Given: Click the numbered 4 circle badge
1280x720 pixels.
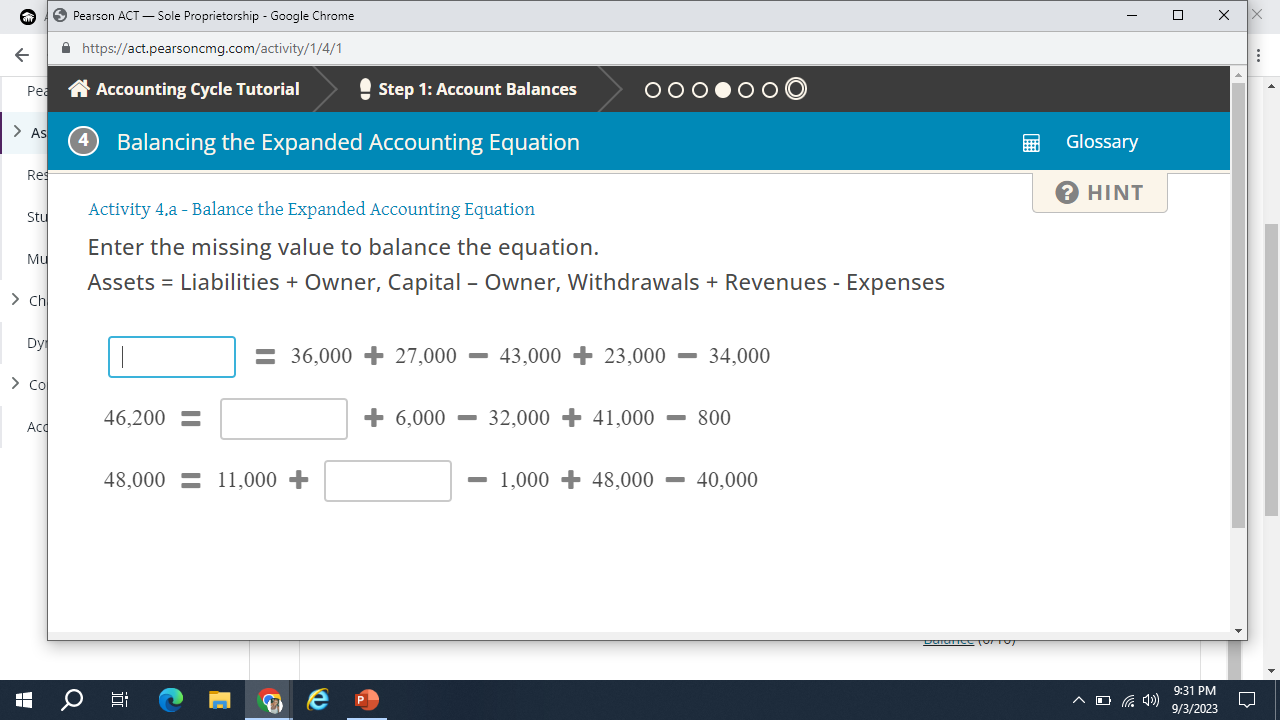Looking at the screenshot, I should coord(83,141).
